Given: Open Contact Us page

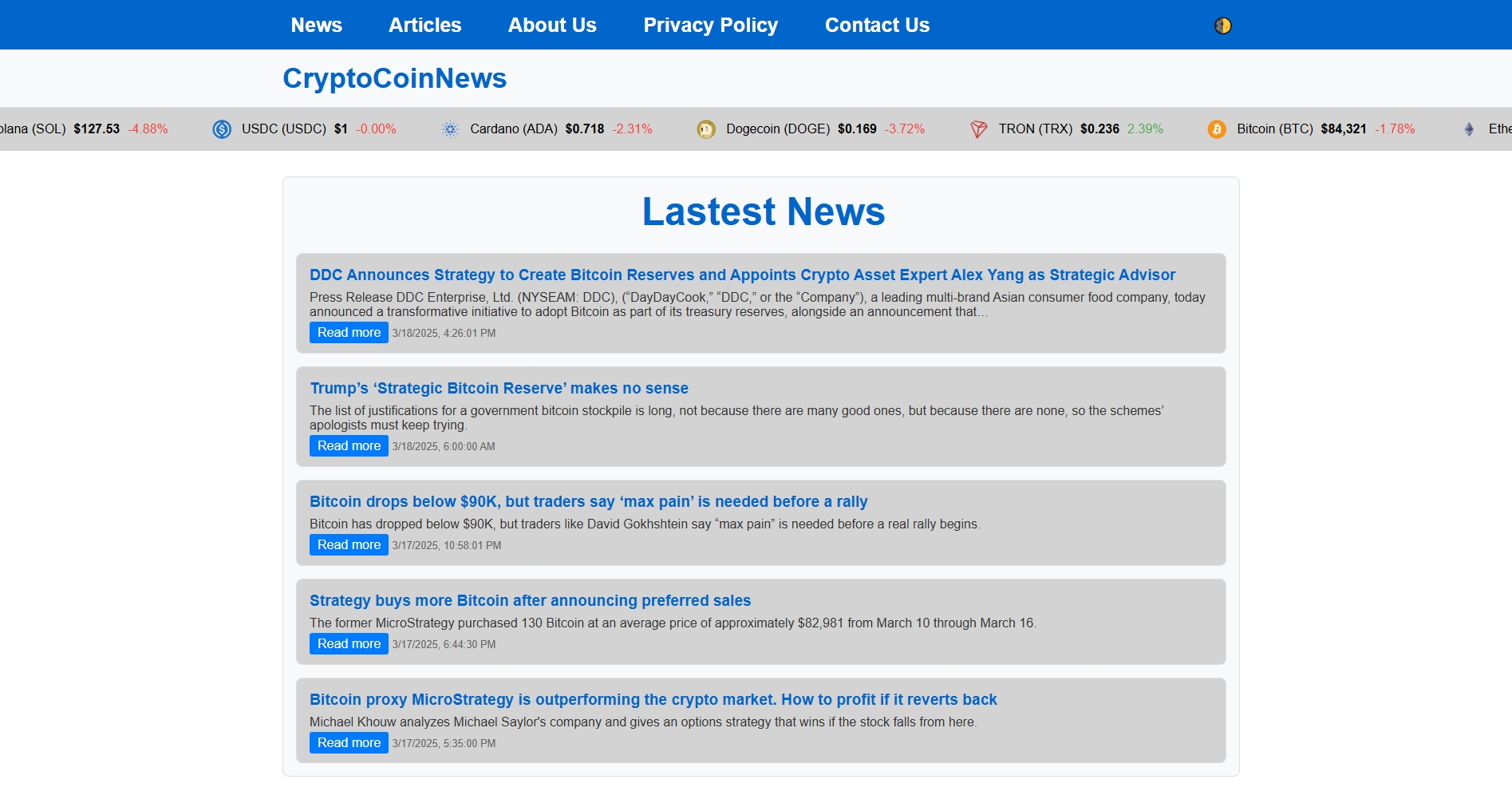Looking at the screenshot, I should [x=877, y=25].
